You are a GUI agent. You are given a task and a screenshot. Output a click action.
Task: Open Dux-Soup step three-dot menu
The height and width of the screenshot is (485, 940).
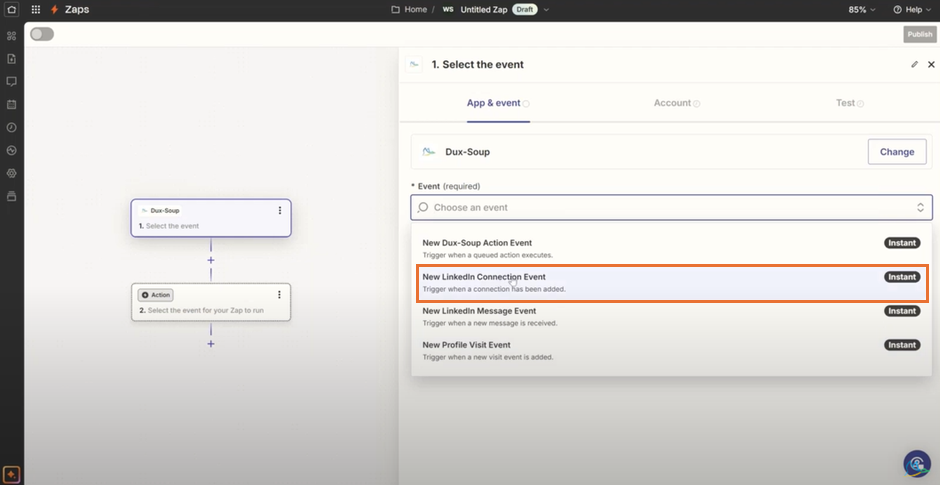(x=279, y=210)
